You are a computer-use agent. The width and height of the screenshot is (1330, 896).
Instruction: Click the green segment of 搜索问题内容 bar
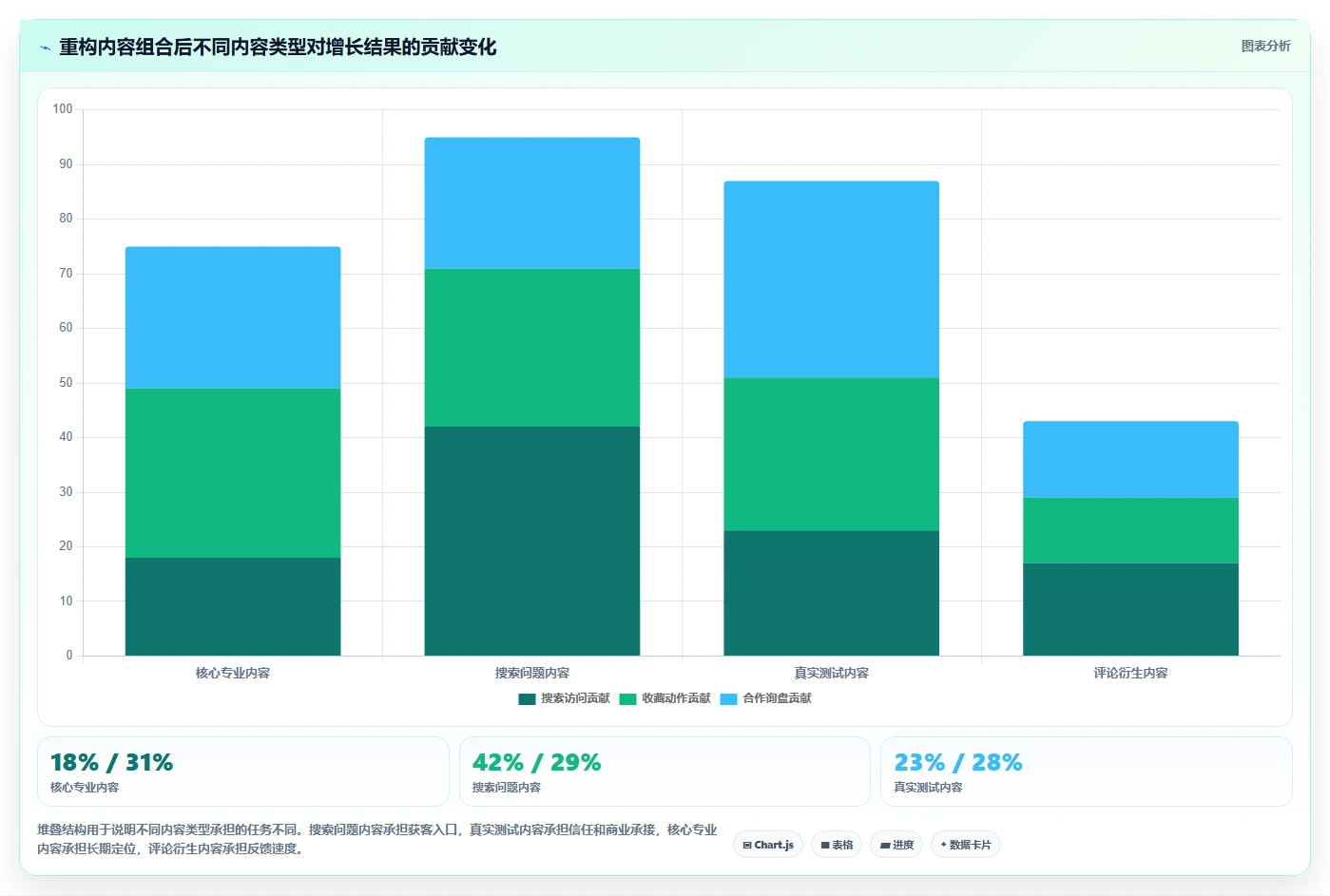click(532, 348)
